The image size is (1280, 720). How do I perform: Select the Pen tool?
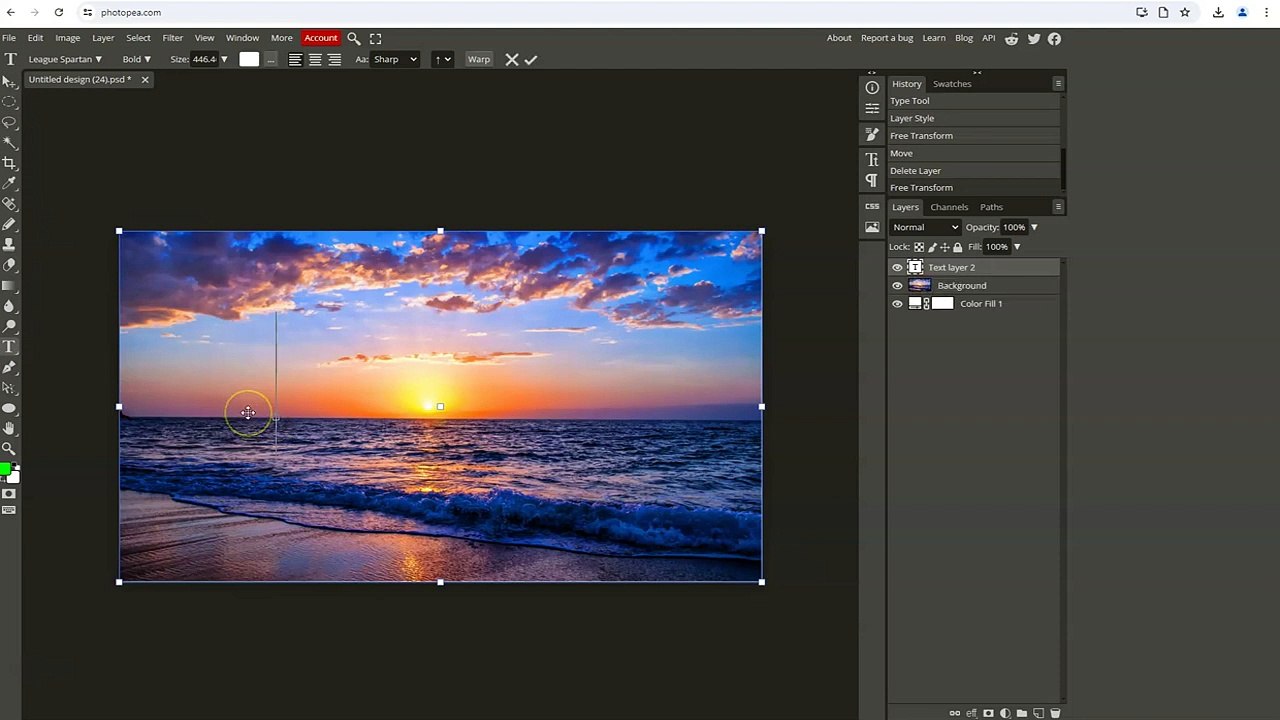[9, 367]
